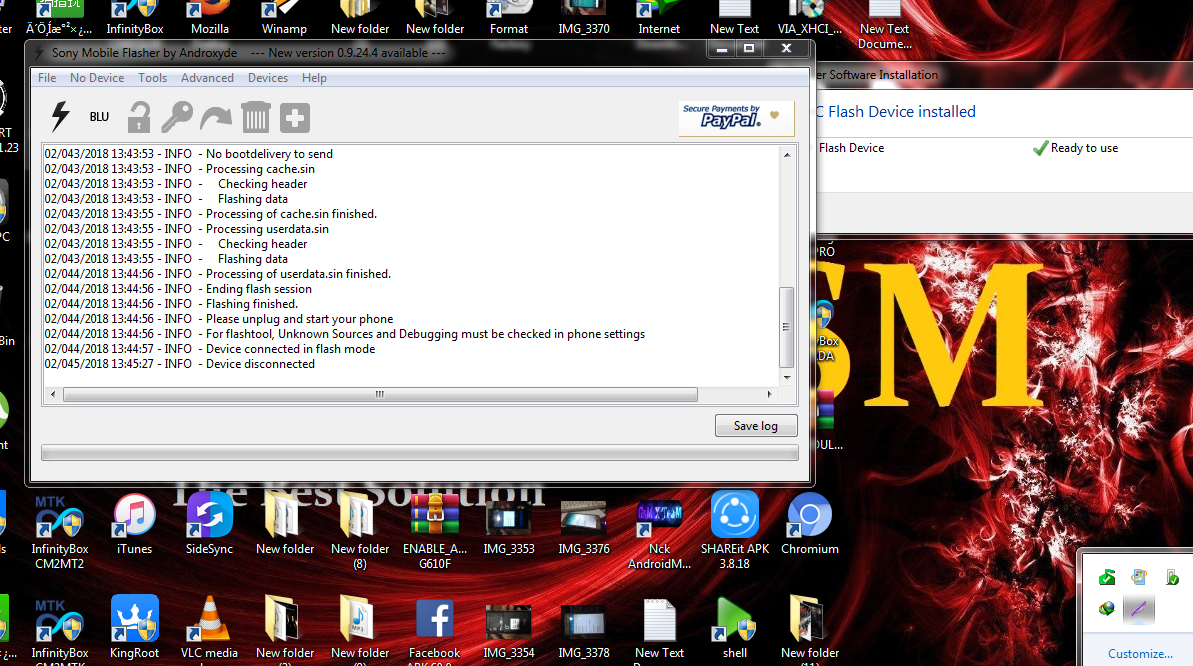Open the IMG_3370 desktop file
Image resolution: width=1193 pixels, height=666 pixels.
coord(584,18)
